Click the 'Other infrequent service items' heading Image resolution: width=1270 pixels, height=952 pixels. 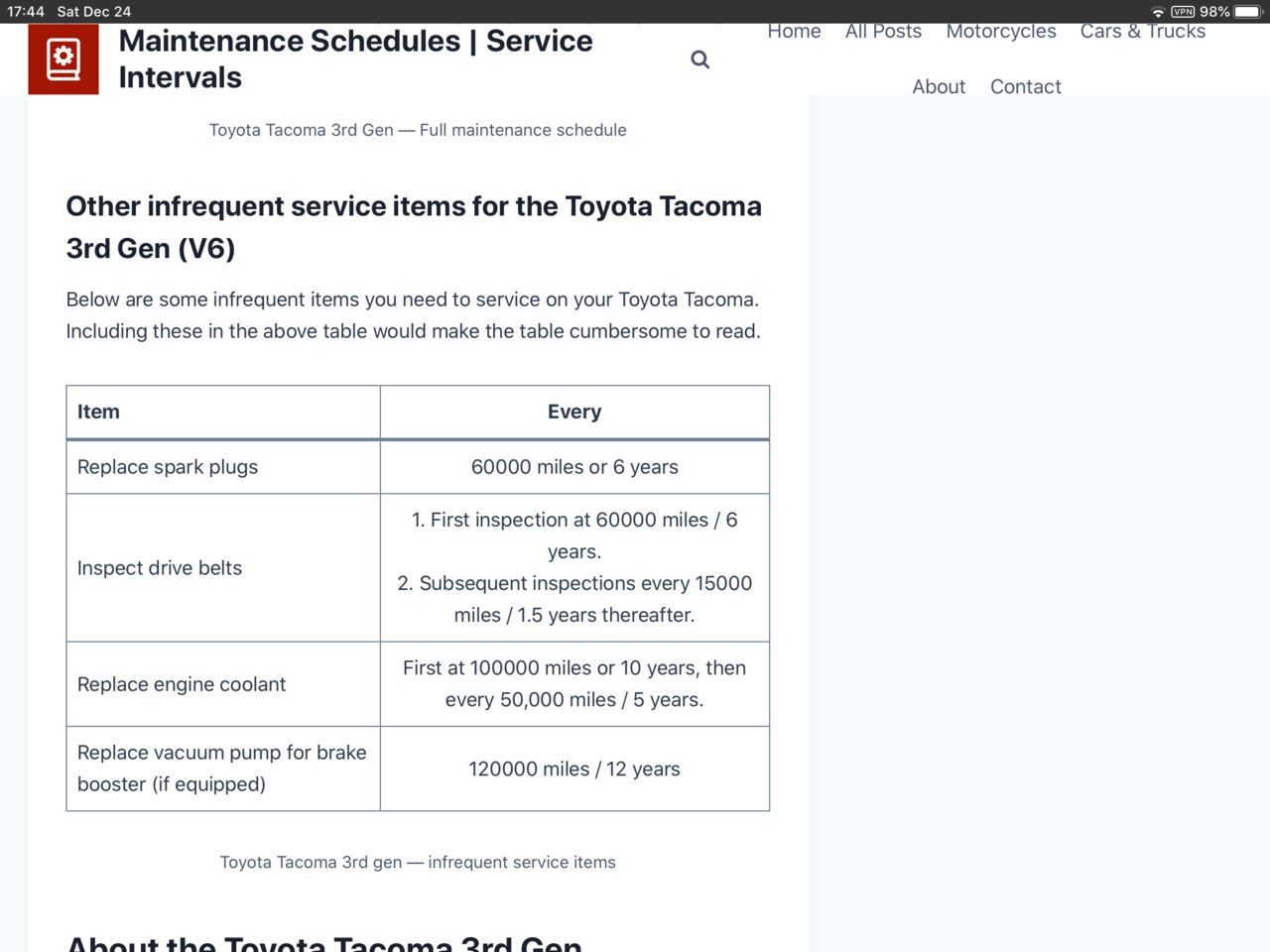tap(414, 227)
